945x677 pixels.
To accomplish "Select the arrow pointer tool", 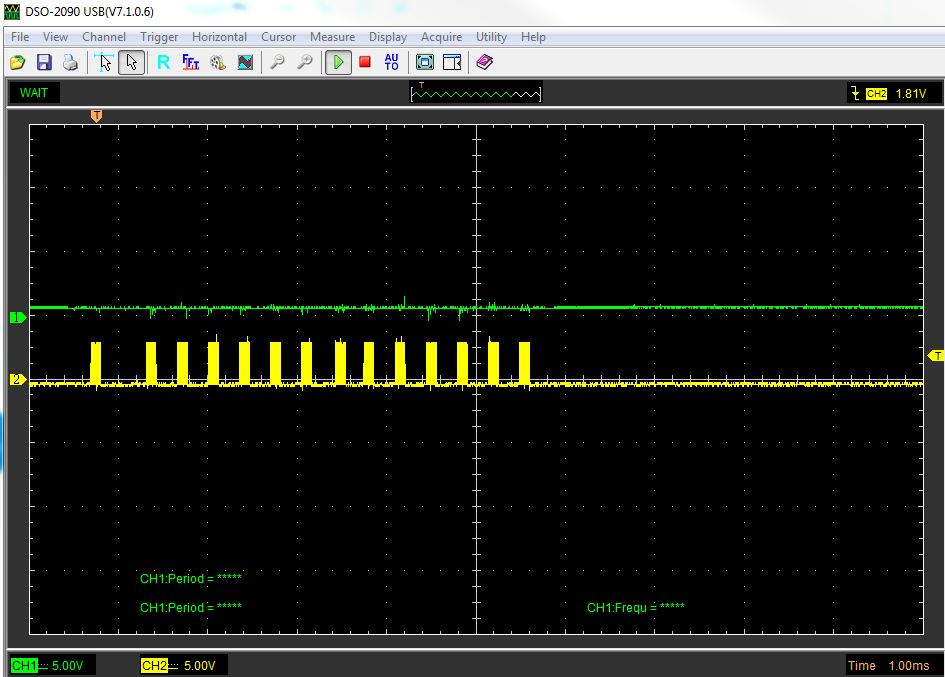I will [131, 62].
